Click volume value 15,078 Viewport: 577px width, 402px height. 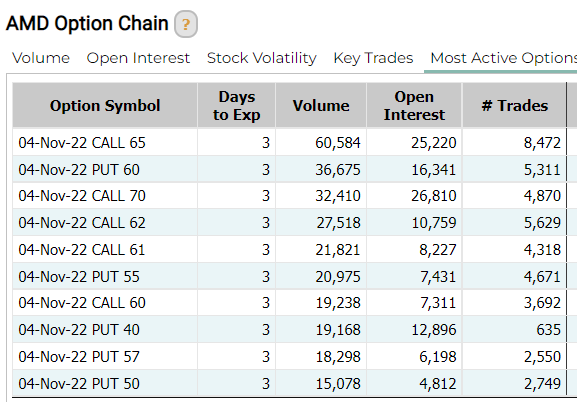click(x=338, y=384)
